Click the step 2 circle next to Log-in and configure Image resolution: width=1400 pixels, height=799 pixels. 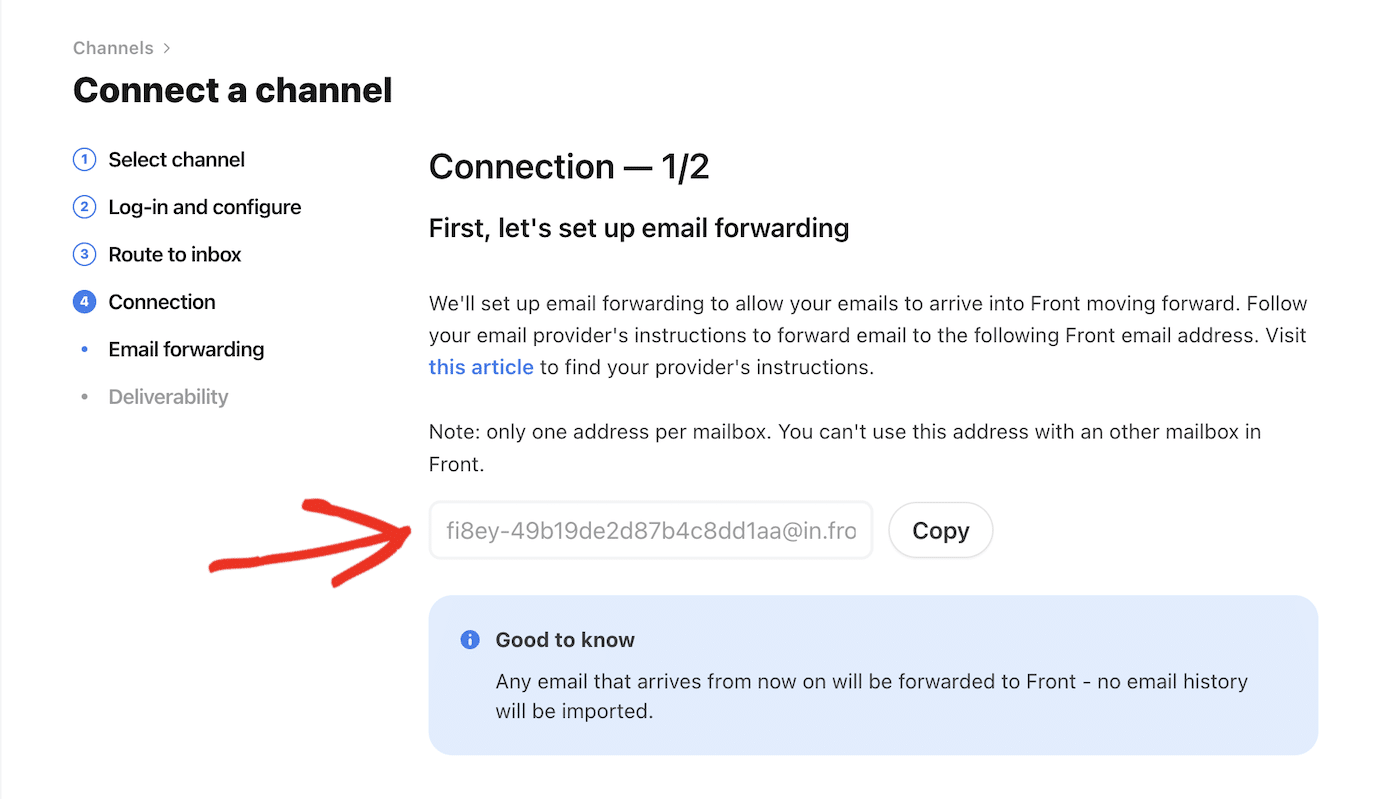84,207
